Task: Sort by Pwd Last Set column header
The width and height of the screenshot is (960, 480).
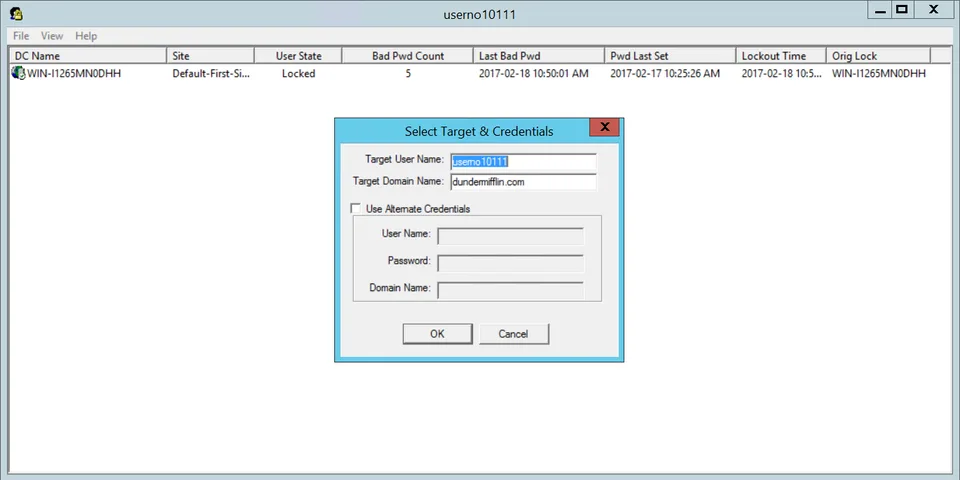Action: (x=670, y=56)
